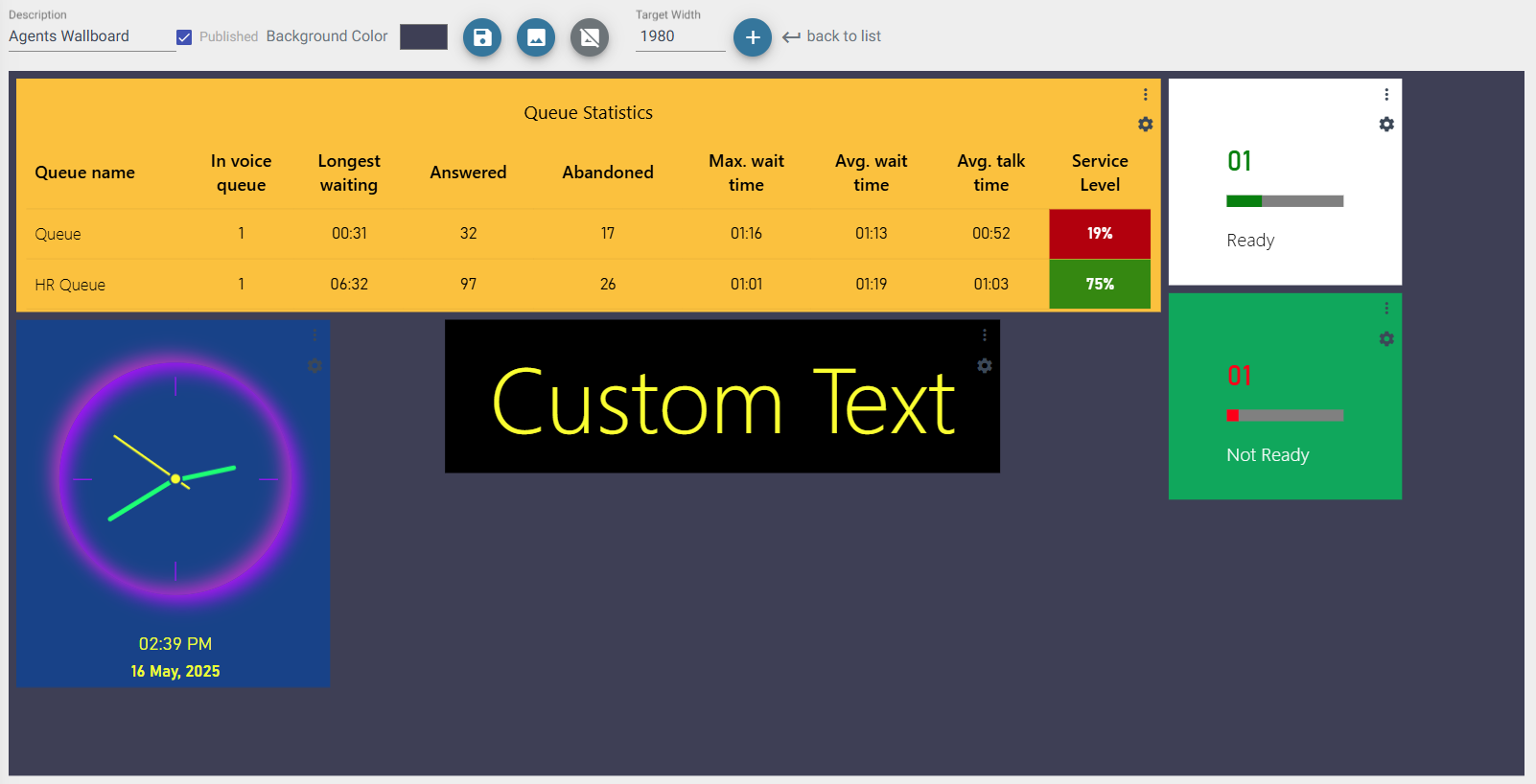
Task: Expand Custom Text widget three-dot menu
Action: pos(985,335)
